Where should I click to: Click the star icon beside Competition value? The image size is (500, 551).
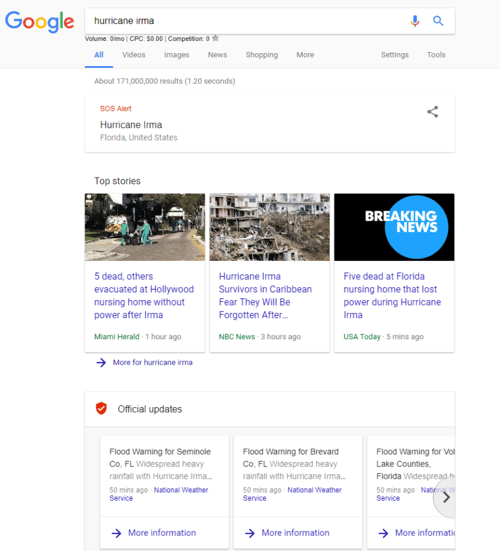(215, 38)
